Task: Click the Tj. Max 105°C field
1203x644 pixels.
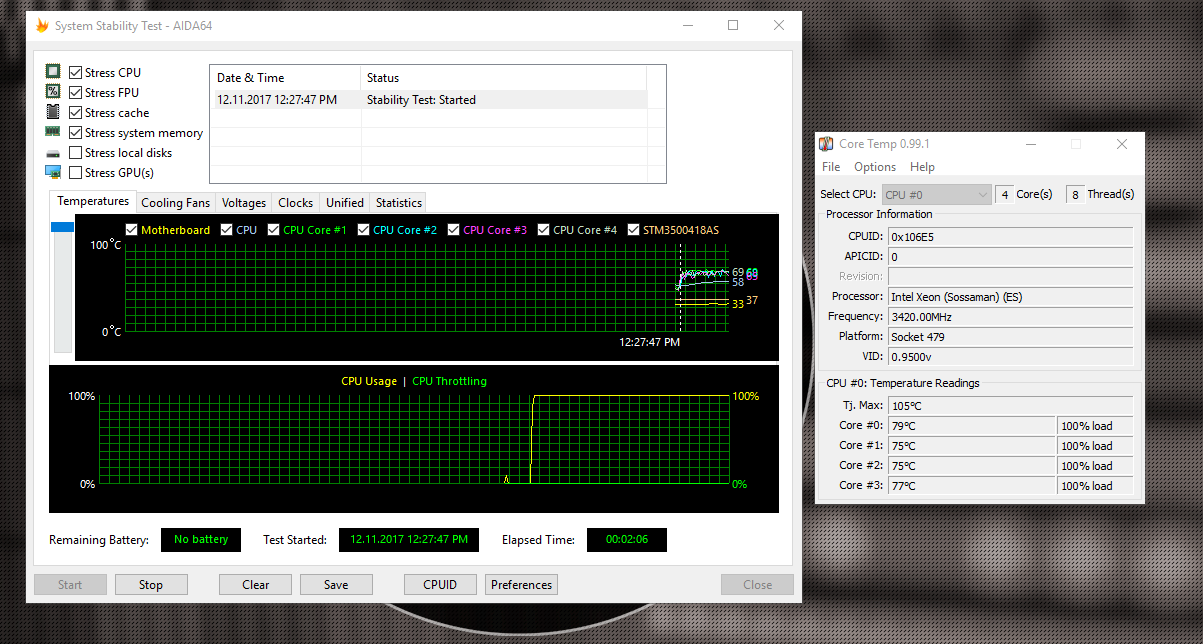Action: coord(1010,406)
